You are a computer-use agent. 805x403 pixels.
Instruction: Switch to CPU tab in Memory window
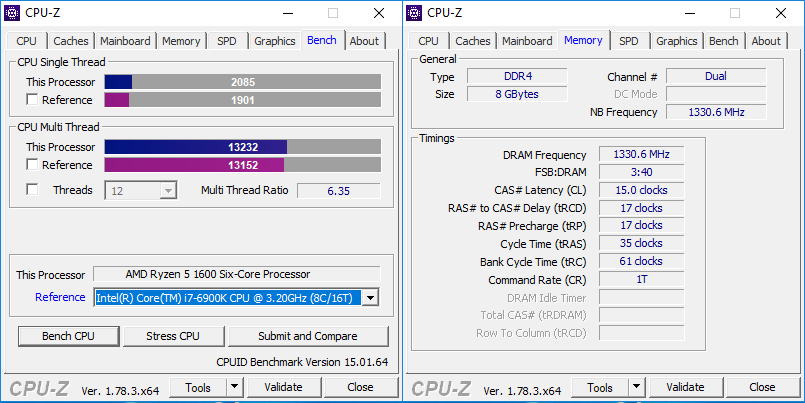tap(428, 41)
